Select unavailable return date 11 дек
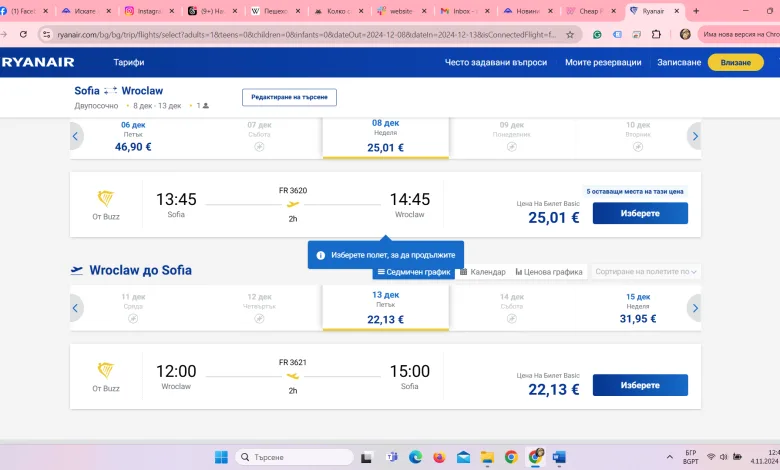This screenshot has height=470, width=780. [x=133, y=308]
